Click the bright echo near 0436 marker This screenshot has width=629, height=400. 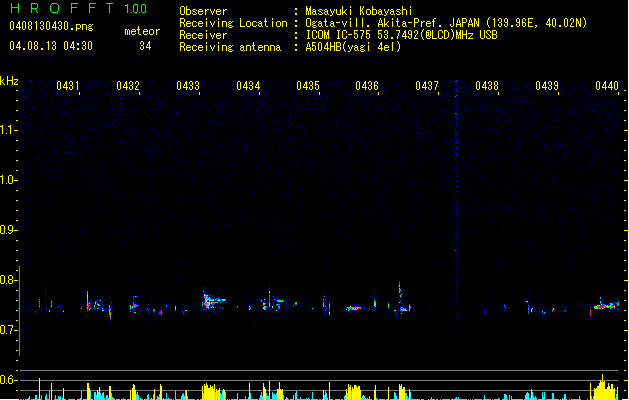click(355, 308)
